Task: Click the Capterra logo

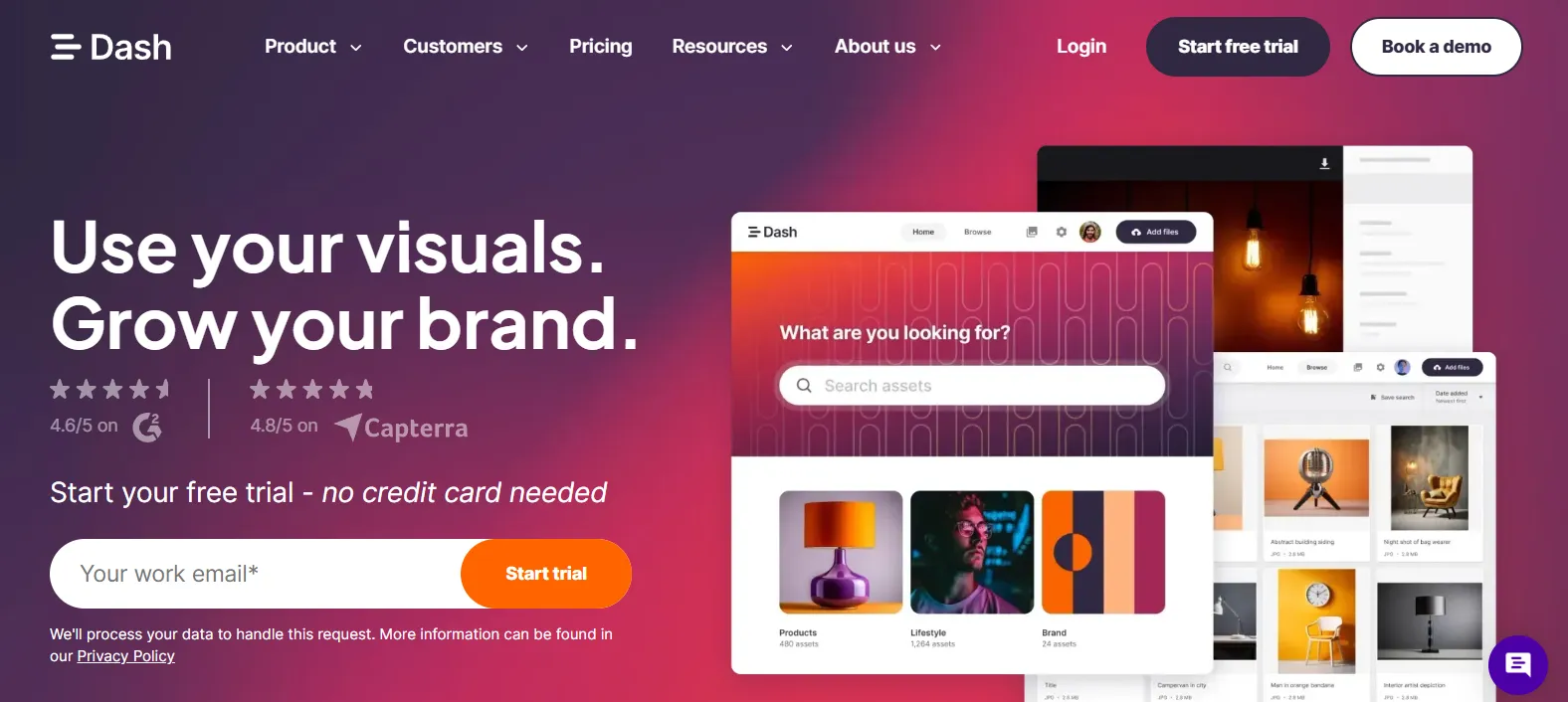Action: coord(401,428)
